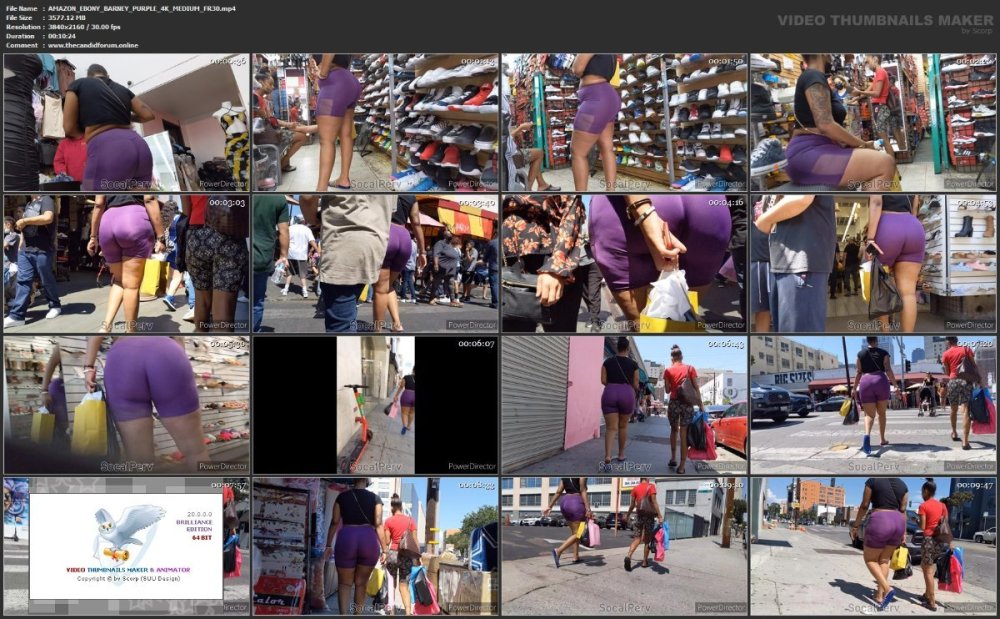This screenshot has width=1000, height=619.
Task: Open the frame stamped 00:03:03
Action: click(x=126, y=264)
